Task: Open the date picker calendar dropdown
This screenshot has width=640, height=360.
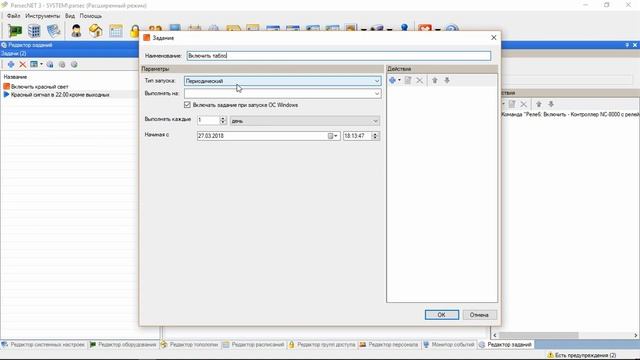Action: pyautogui.click(x=333, y=136)
